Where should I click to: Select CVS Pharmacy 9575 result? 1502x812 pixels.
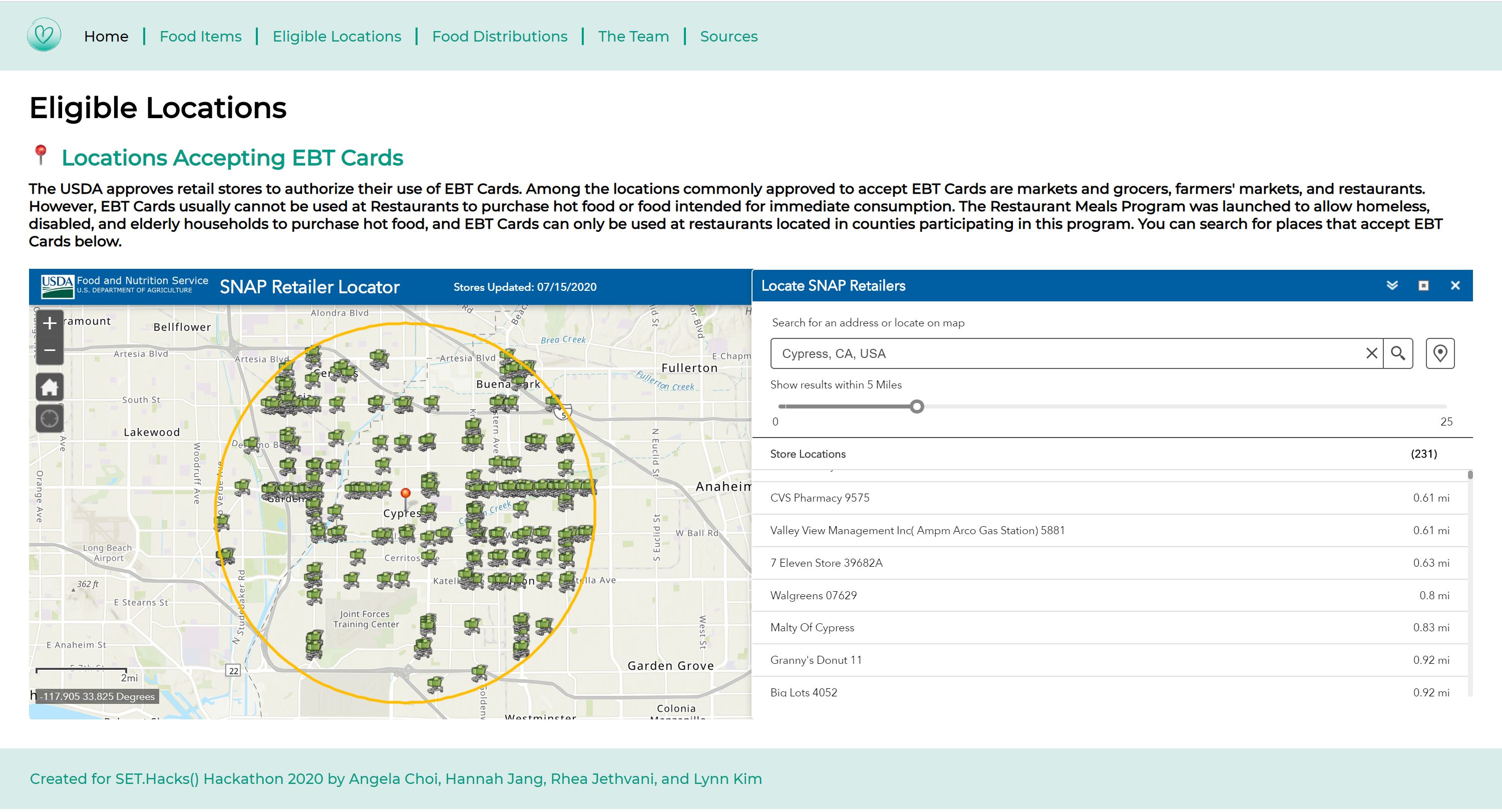click(x=819, y=498)
